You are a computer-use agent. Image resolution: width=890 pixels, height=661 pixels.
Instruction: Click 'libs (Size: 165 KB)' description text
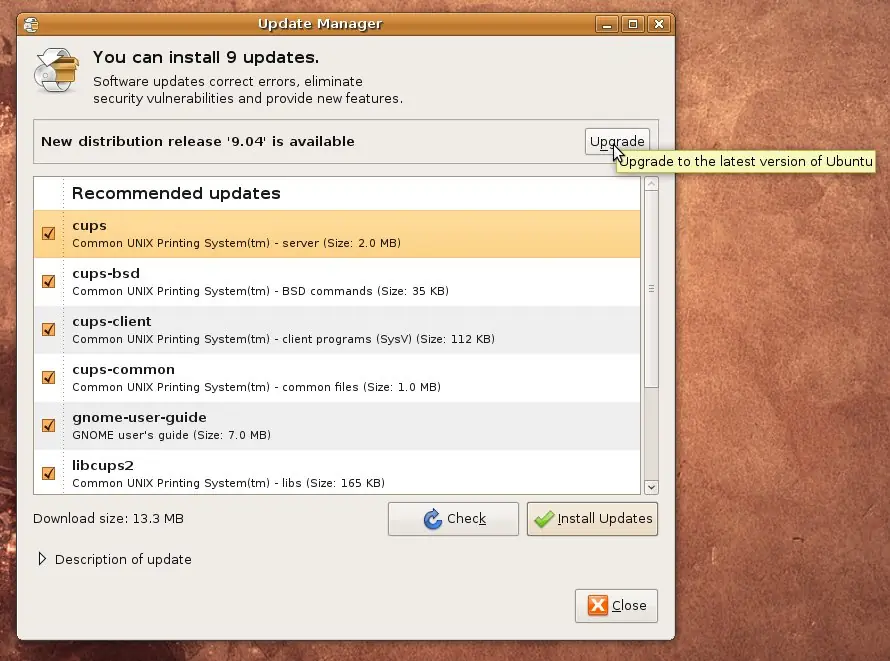(333, 483)
